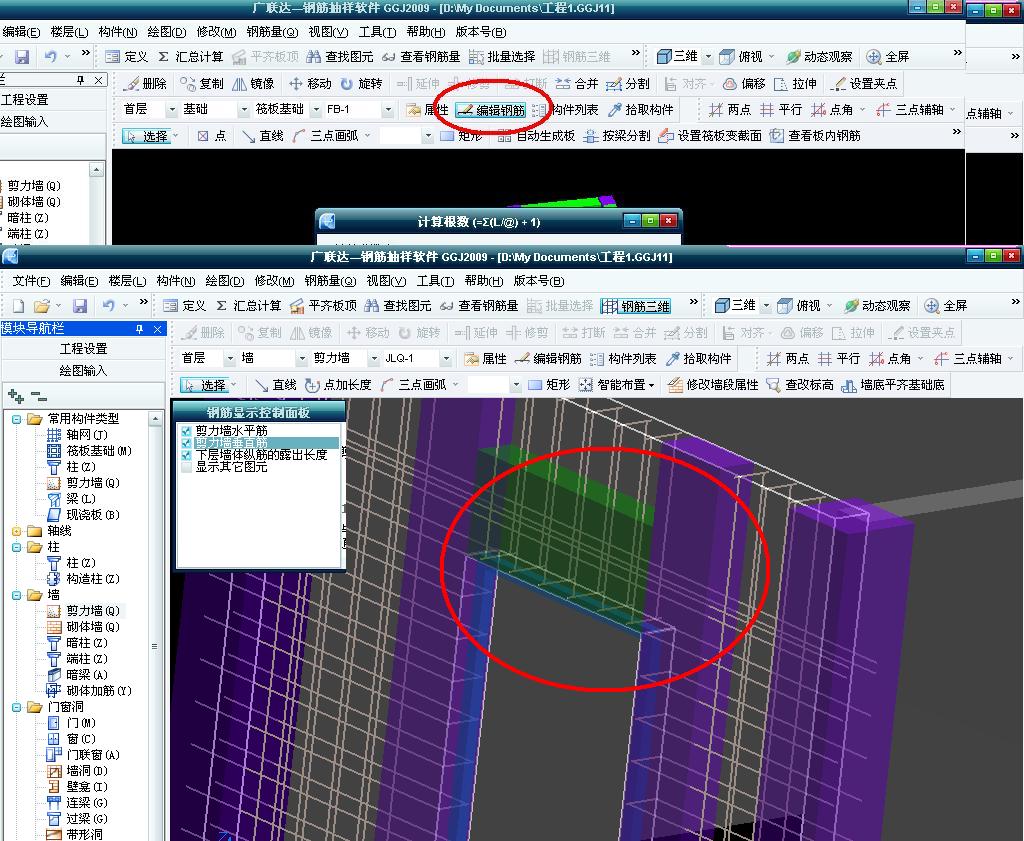Click the 查改标高 tool icon
Viewport: 1024px width, 841px height.
(773, 385)
